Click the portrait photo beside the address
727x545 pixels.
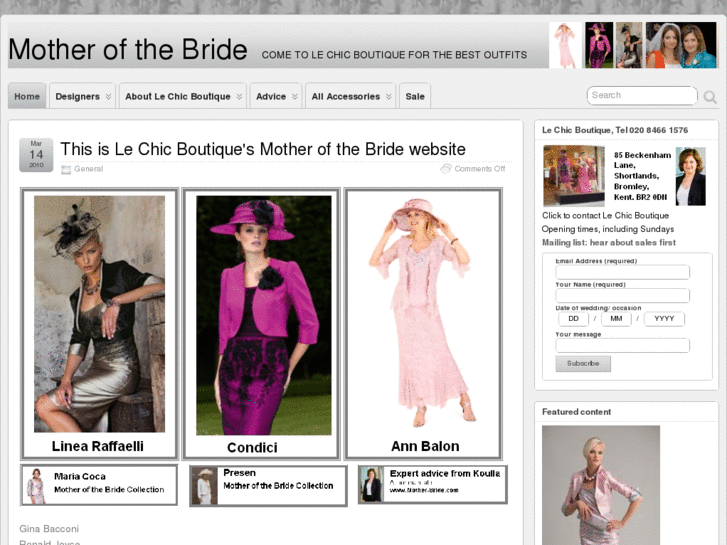point(690,176)
